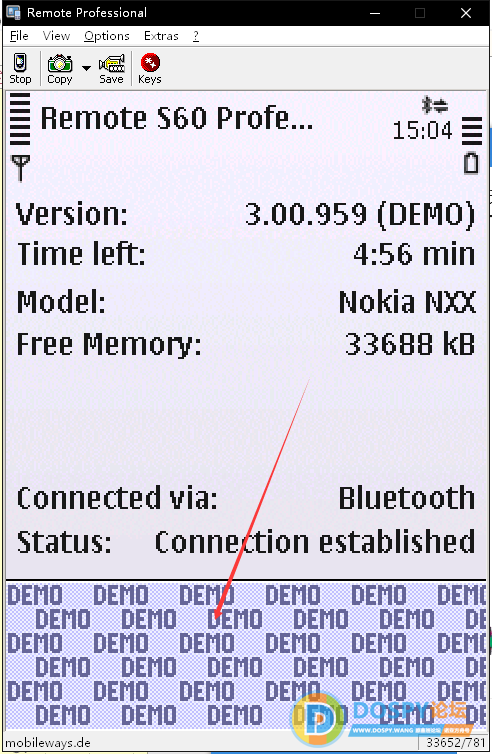Open the View menu
This screenshot has height=754, width=492.
click(56, 36)
